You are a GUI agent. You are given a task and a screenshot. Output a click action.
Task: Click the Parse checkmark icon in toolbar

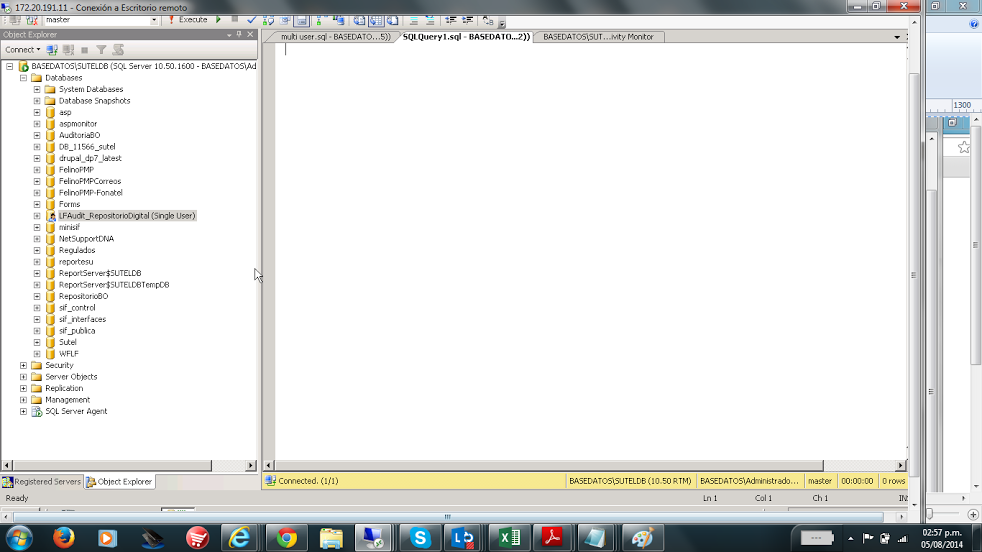point(251,20)
